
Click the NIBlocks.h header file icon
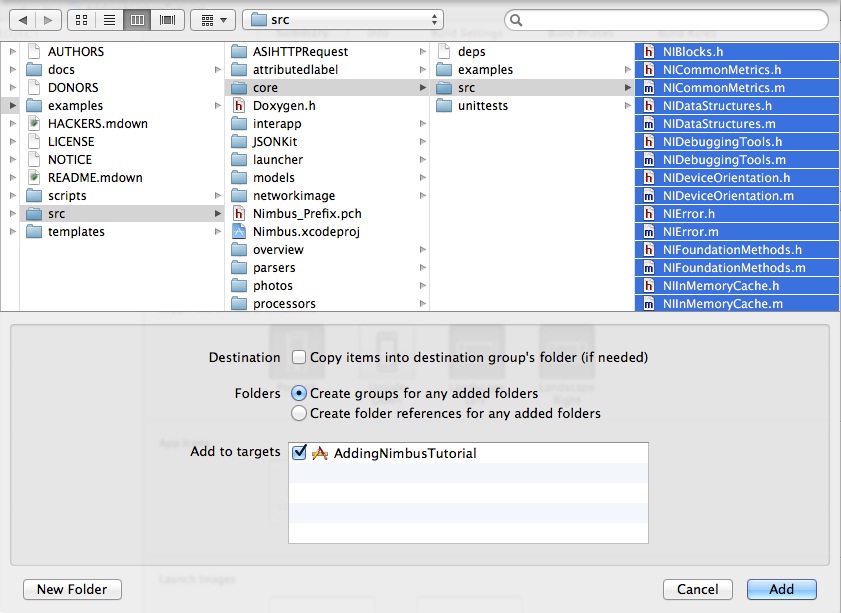(x=648, y=52)
